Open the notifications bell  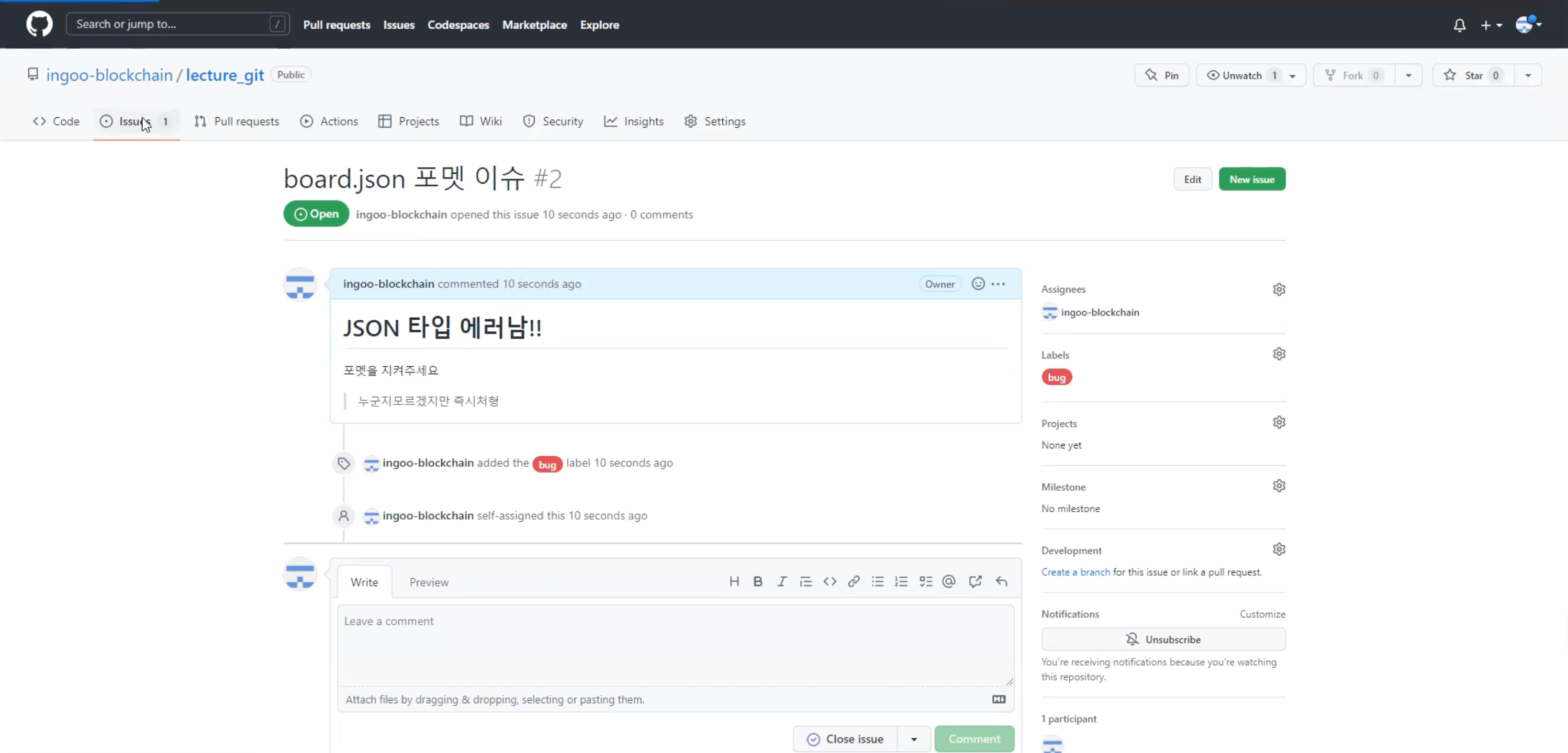click(1459, 25)
